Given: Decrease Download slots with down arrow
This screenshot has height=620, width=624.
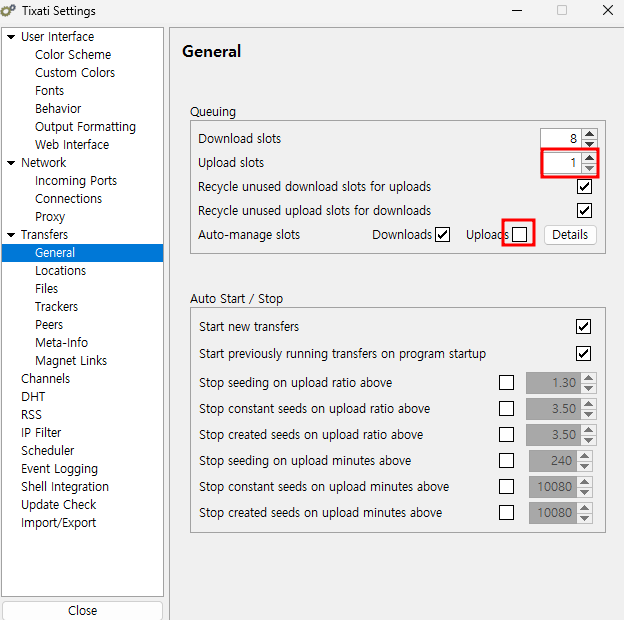Looking at the screenshot, I should [589, 144].
